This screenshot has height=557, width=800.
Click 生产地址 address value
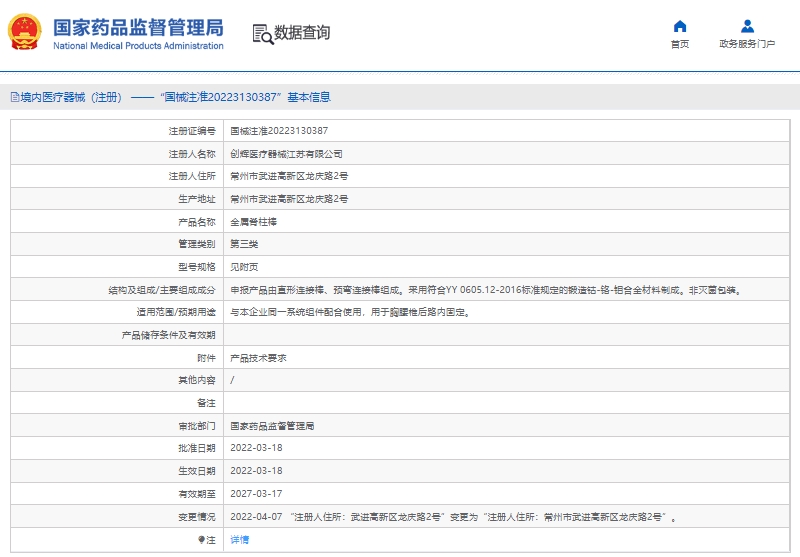coord(289,199)
